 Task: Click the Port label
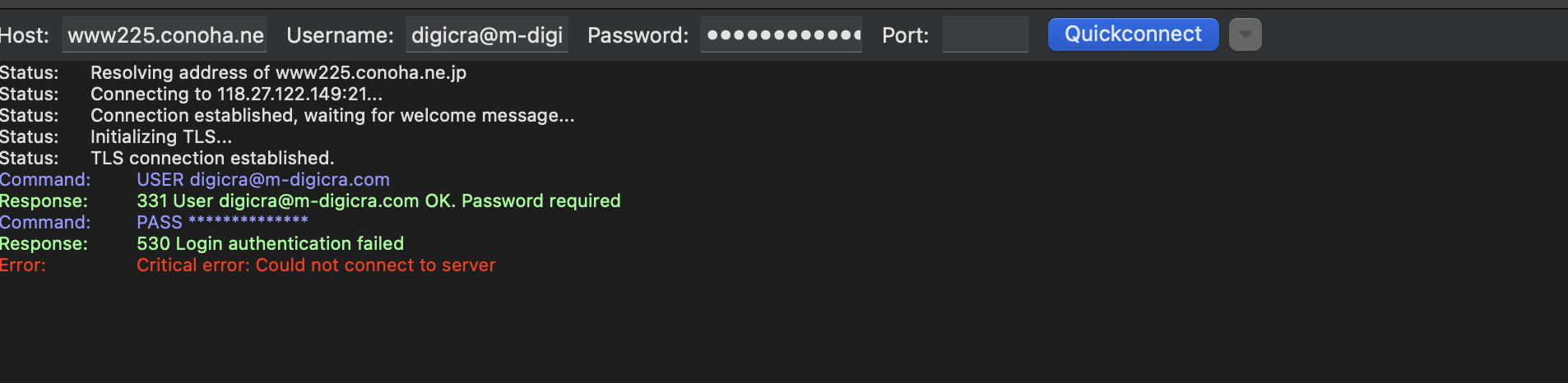click(x=905, y=35)
